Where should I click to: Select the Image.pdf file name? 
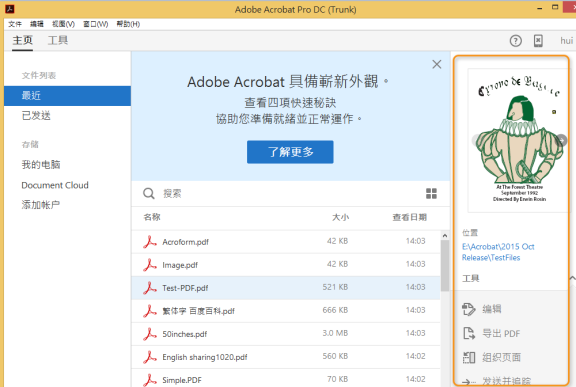180,265
